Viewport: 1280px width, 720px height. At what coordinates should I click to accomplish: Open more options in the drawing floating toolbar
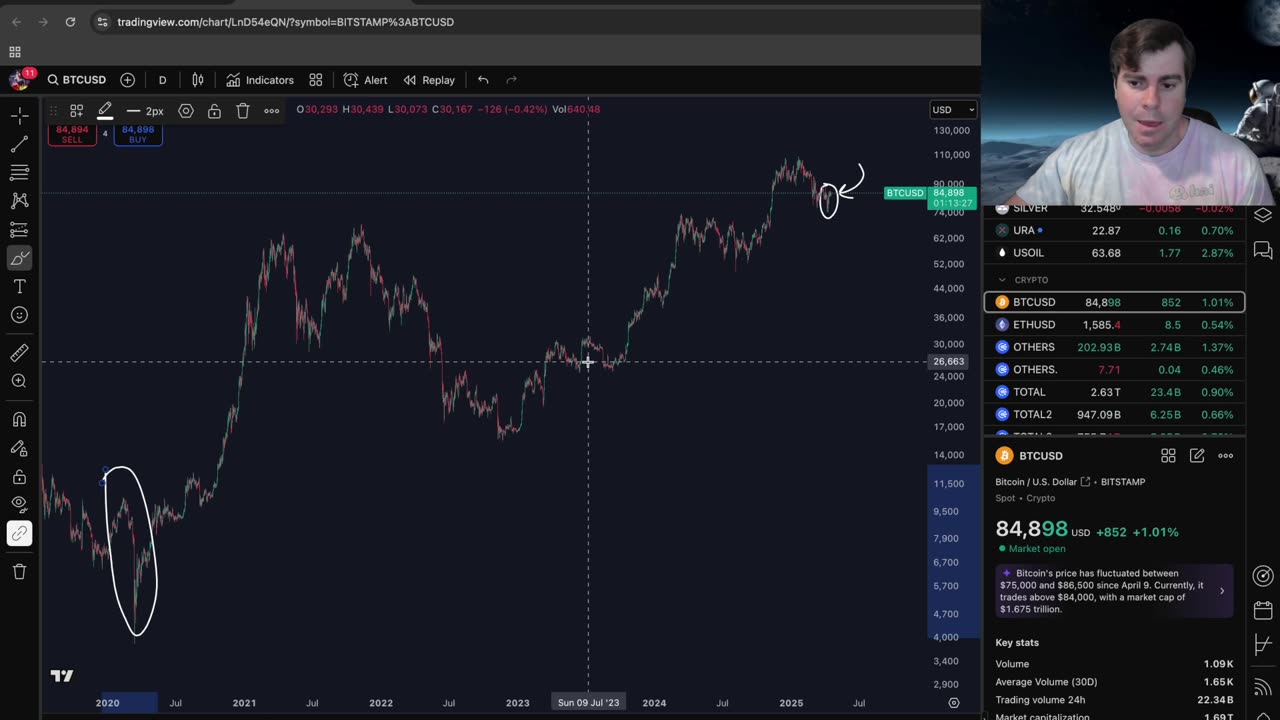pyautogui.click(x=271, y=111)
